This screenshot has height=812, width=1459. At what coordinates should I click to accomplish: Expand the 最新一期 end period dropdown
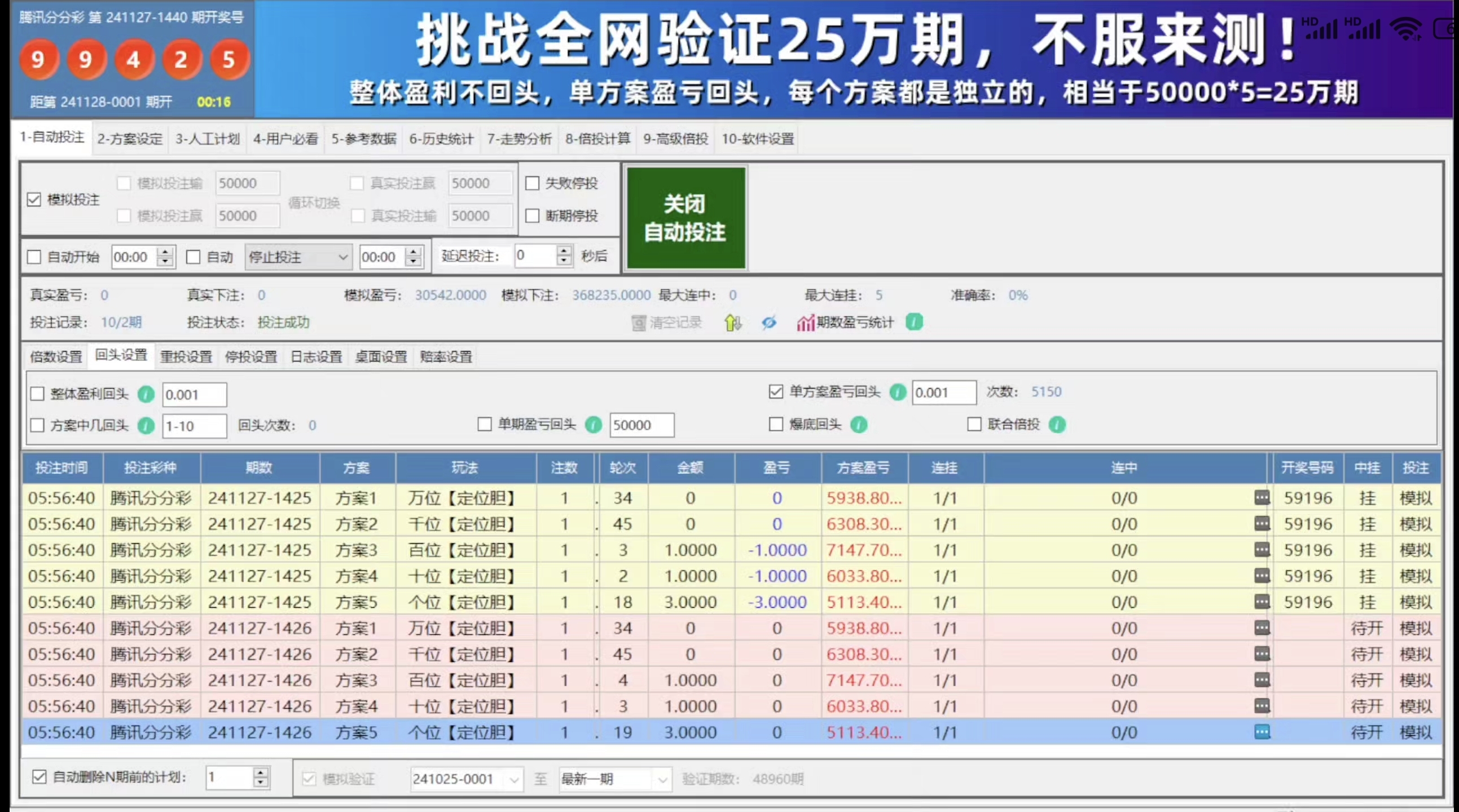point(662,780)
